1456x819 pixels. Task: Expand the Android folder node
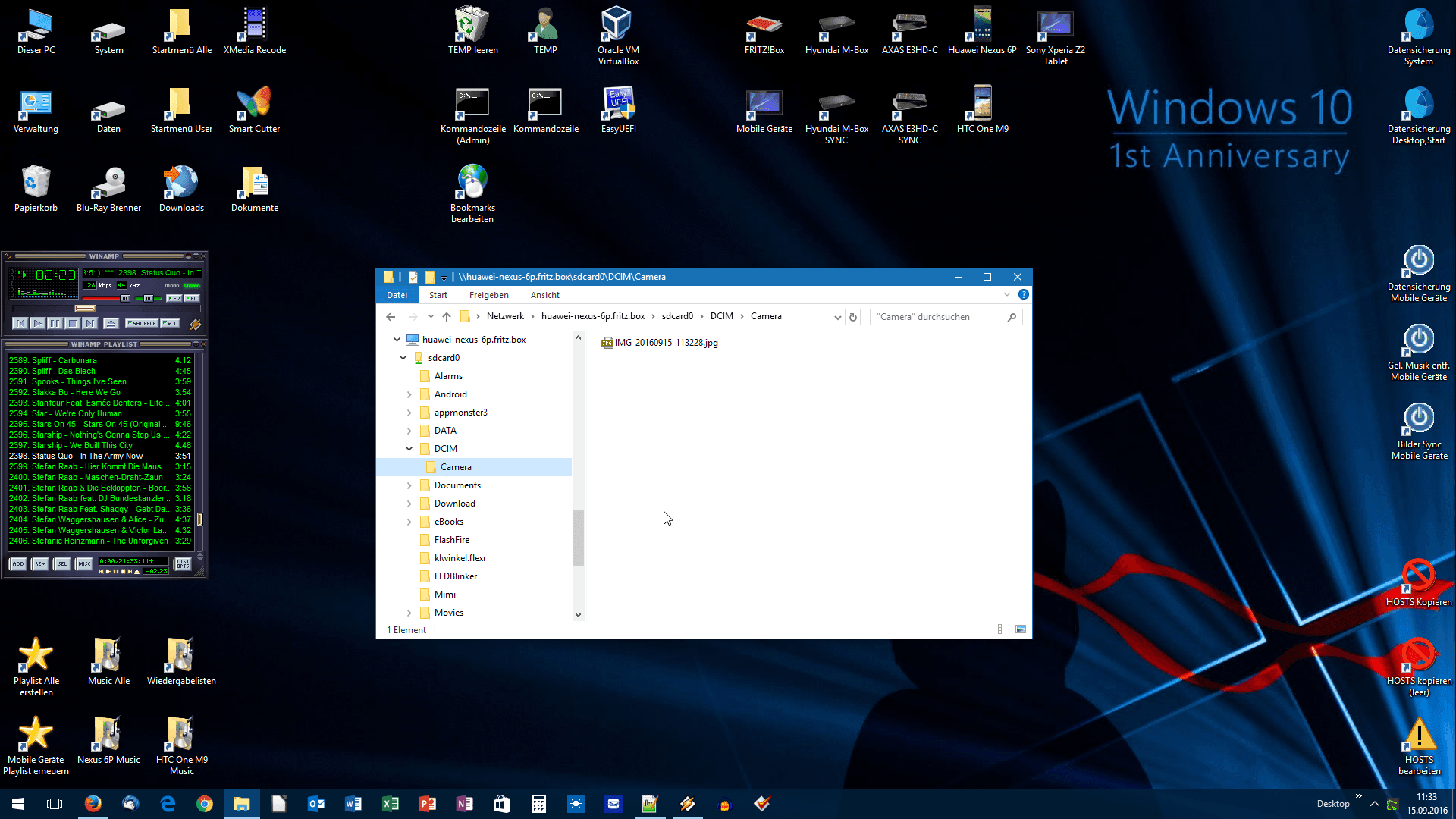409,394
